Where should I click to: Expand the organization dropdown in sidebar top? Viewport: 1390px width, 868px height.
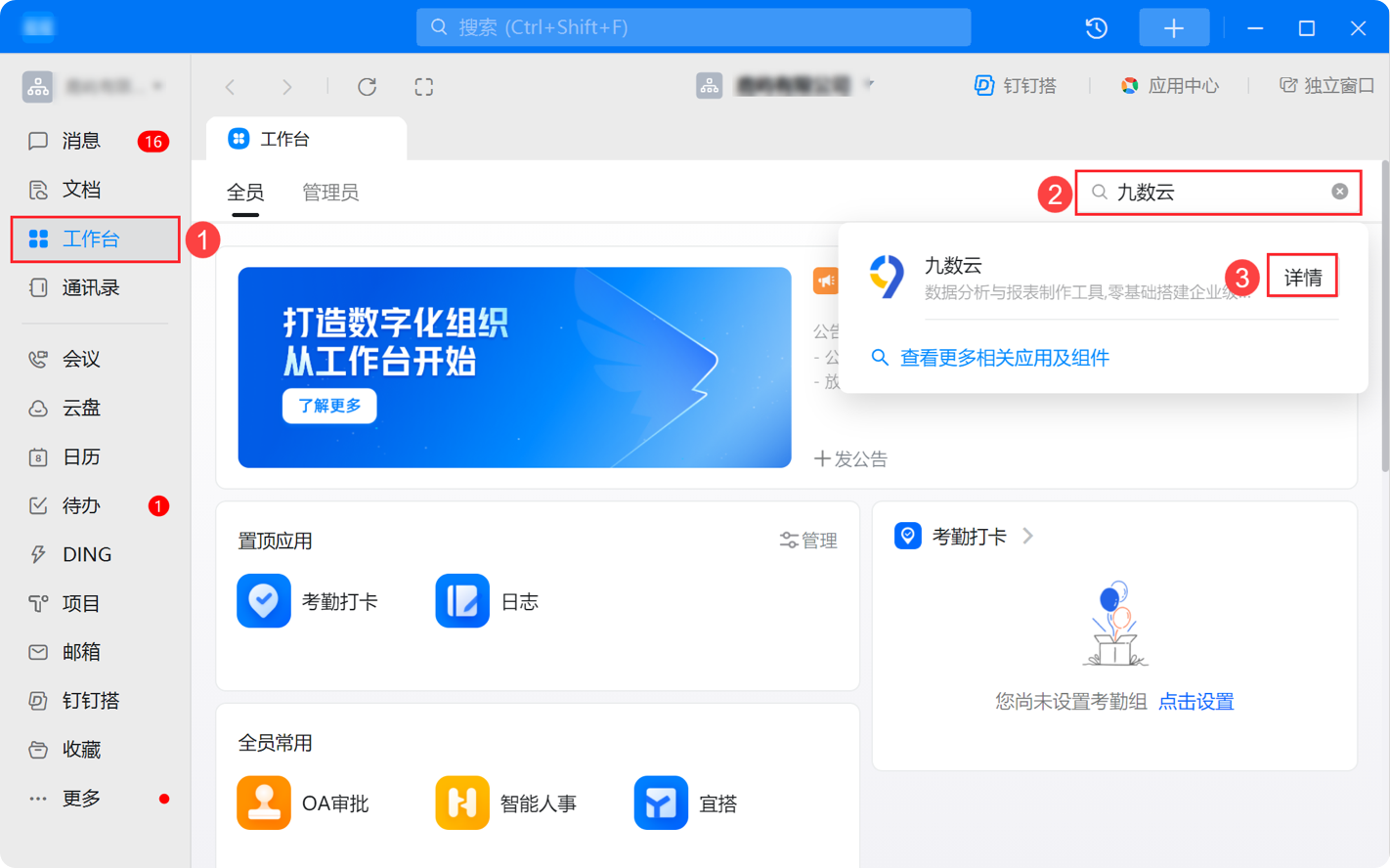157,86
